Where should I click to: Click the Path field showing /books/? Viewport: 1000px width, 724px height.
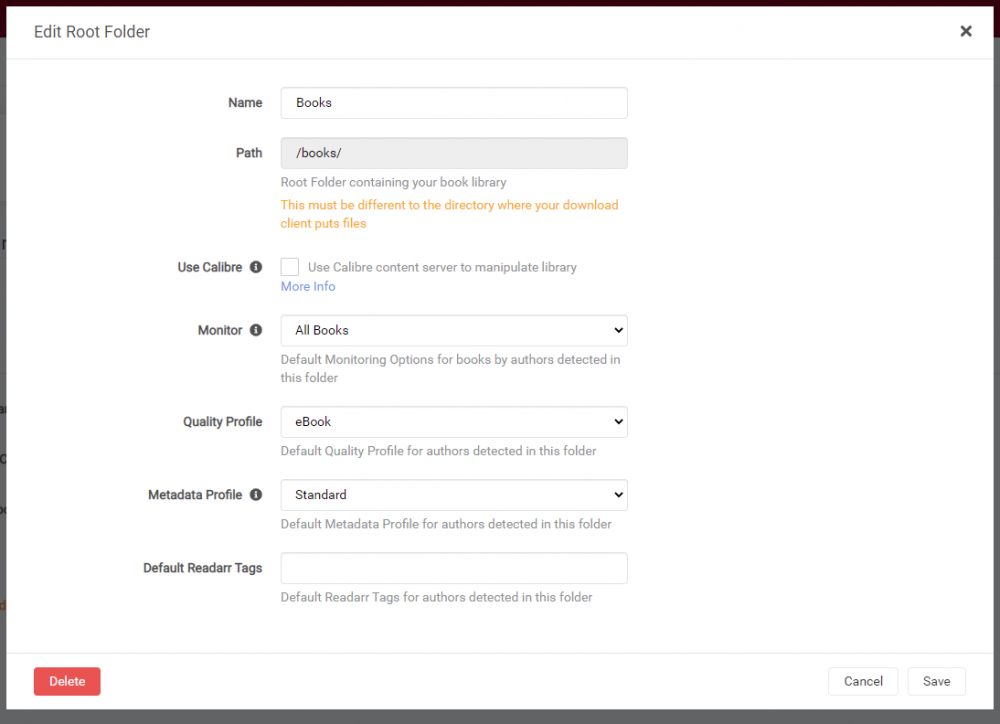454,153
